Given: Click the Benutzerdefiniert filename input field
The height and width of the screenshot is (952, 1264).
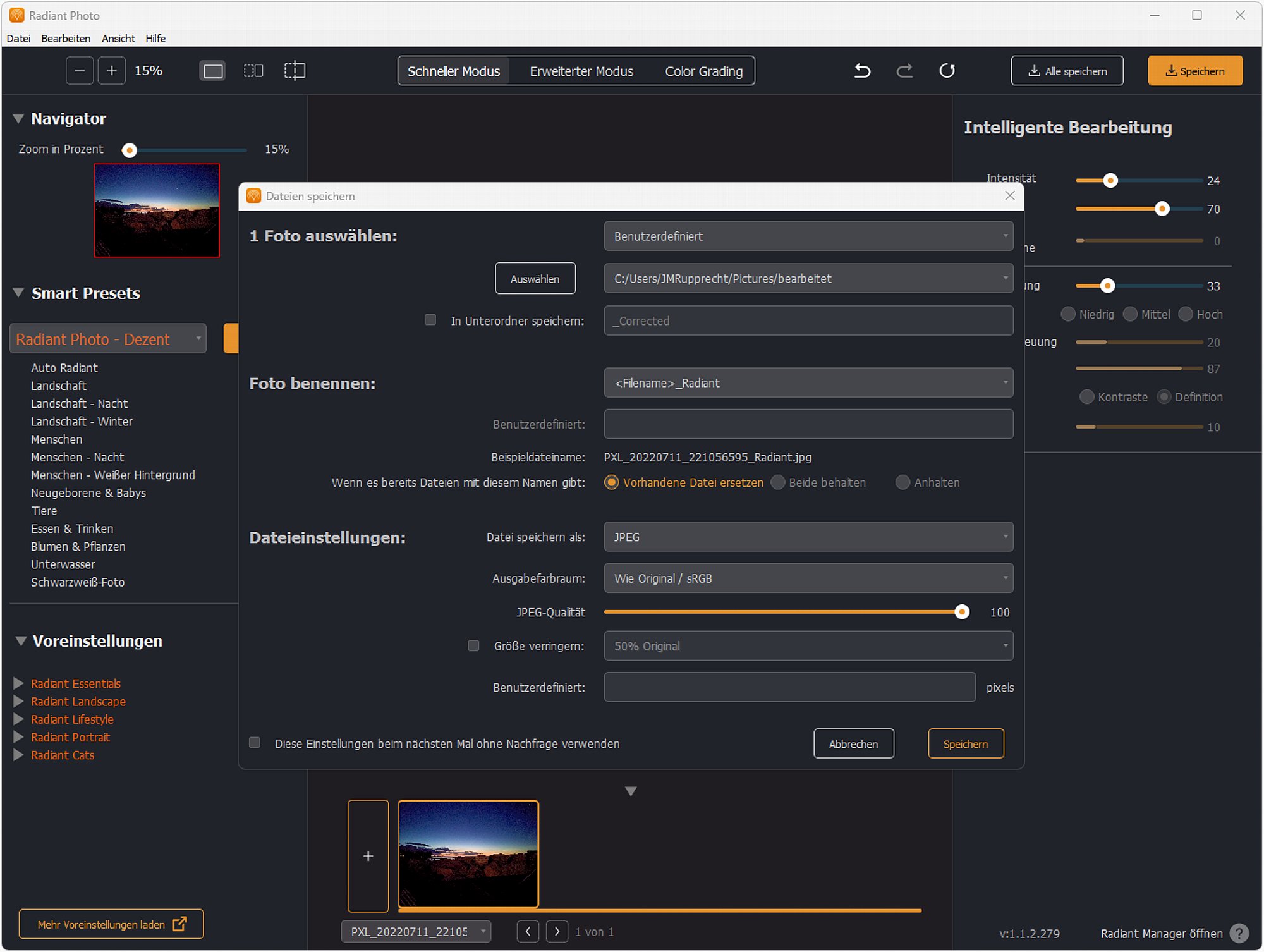Looking at the screenshot, I should [x=808, y=424].
